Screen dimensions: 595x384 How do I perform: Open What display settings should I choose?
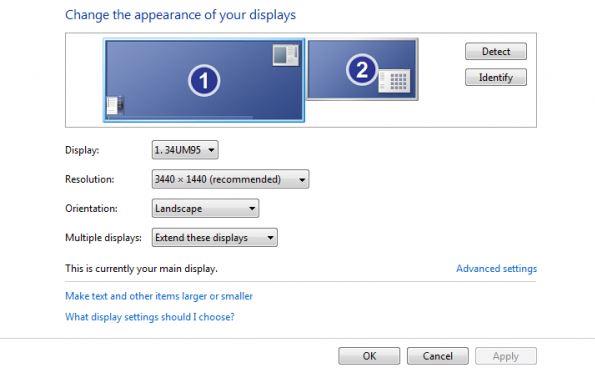(x=150, y=317)
